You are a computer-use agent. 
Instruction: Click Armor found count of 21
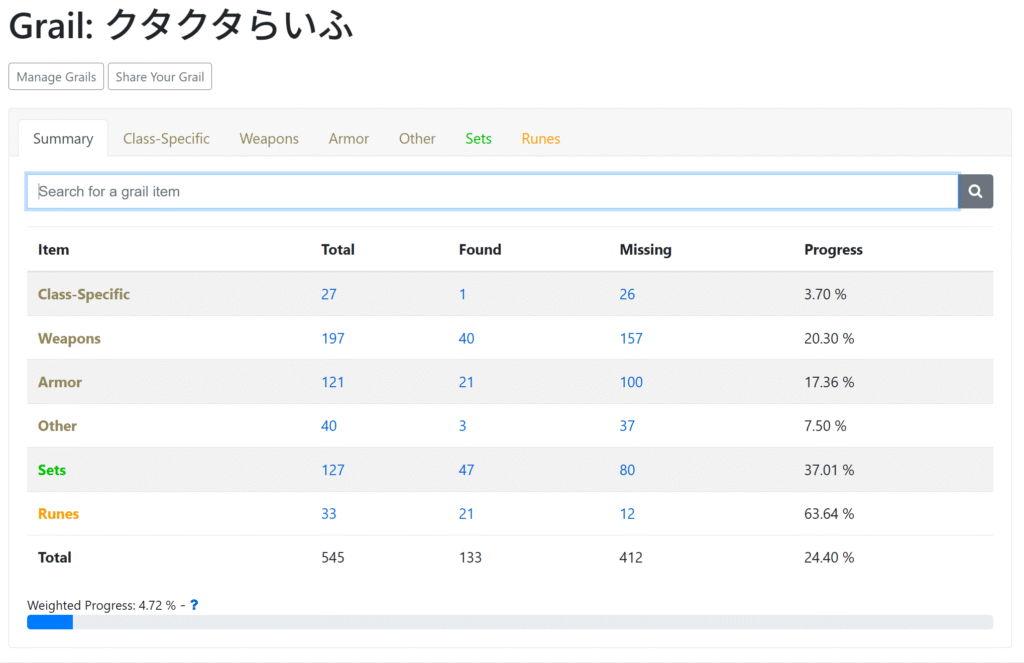pos(466,382)
